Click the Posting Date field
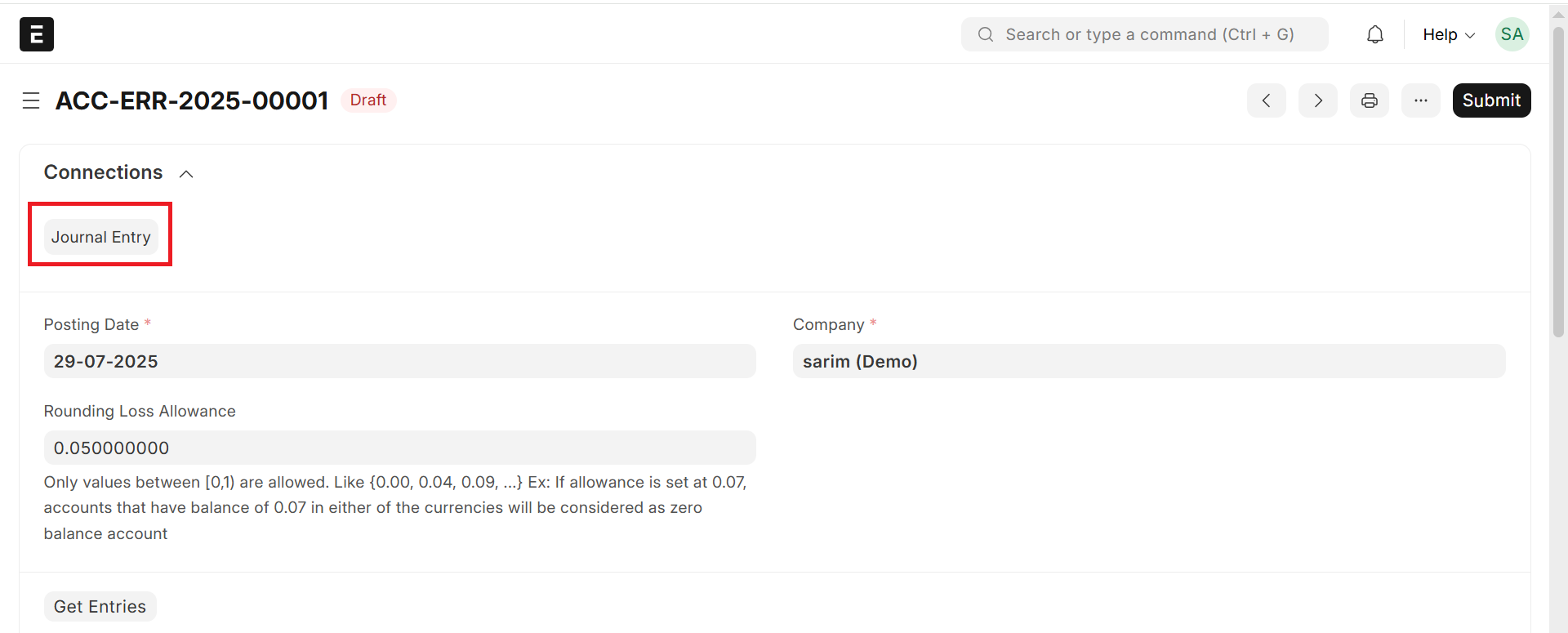 (x=399, y=361)
